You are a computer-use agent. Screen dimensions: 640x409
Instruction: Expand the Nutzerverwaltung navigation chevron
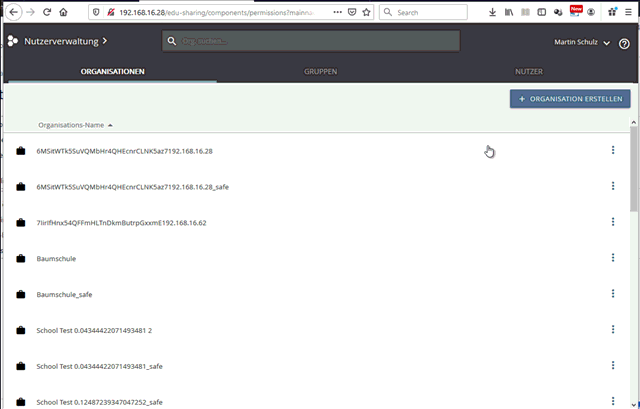(x=104, y=41)
